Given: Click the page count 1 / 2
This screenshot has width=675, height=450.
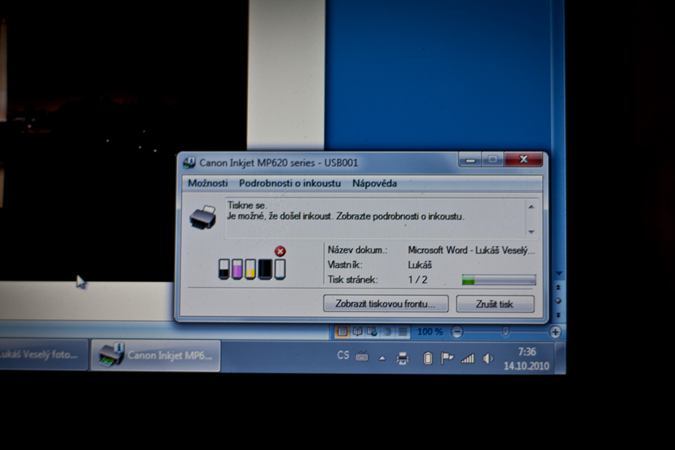Looking at the screenshot, I should pyautogui.click(x=418, y=280).
